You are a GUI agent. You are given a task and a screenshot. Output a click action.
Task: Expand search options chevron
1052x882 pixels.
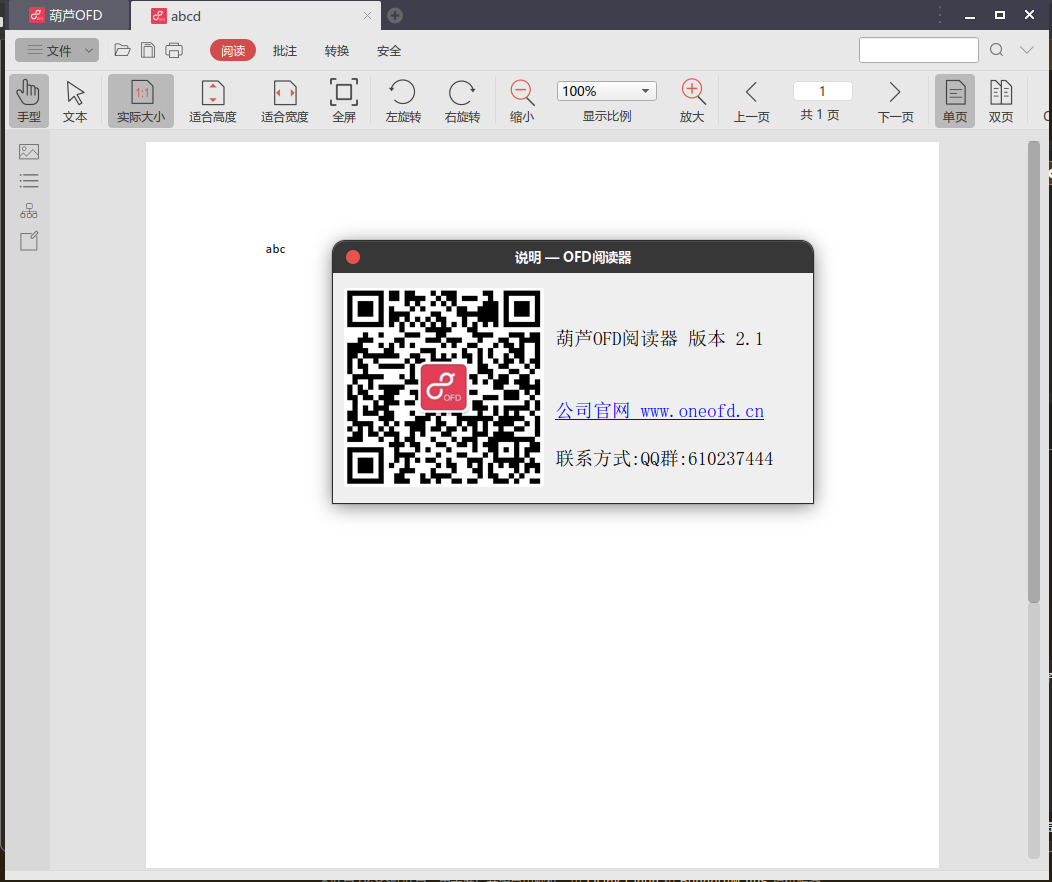click(1027, 50)
